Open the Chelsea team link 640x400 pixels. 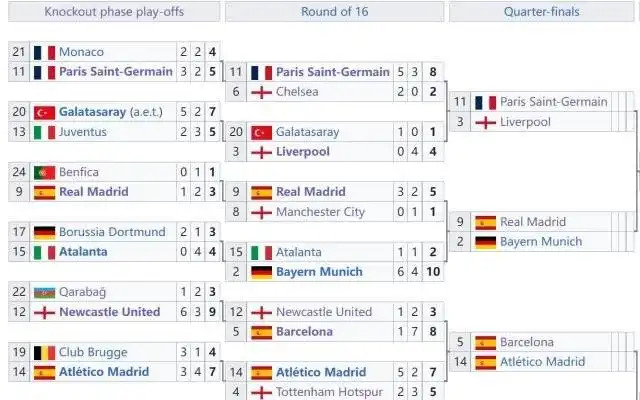(297, 92)
